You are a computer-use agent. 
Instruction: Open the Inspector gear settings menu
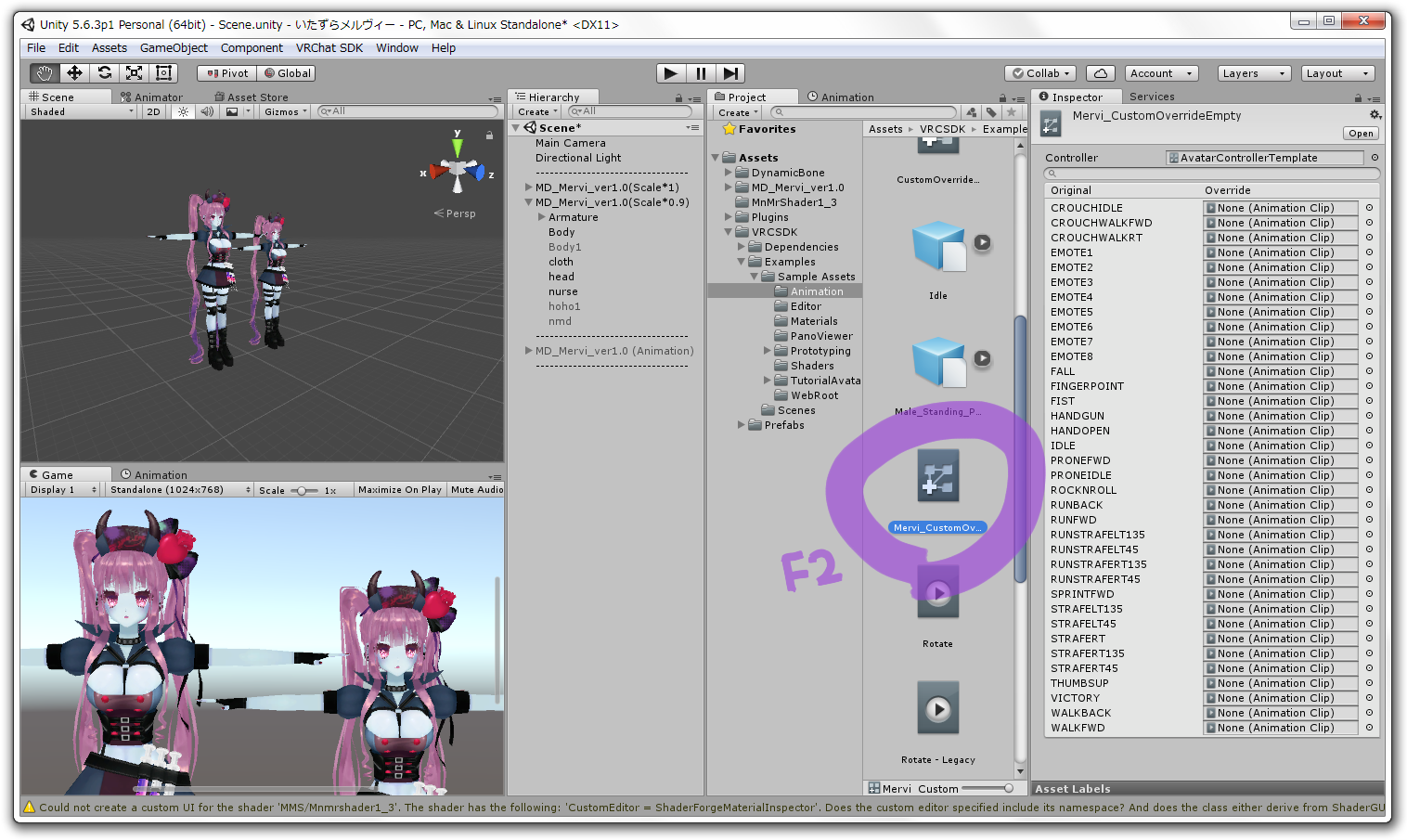(1375, 115)
